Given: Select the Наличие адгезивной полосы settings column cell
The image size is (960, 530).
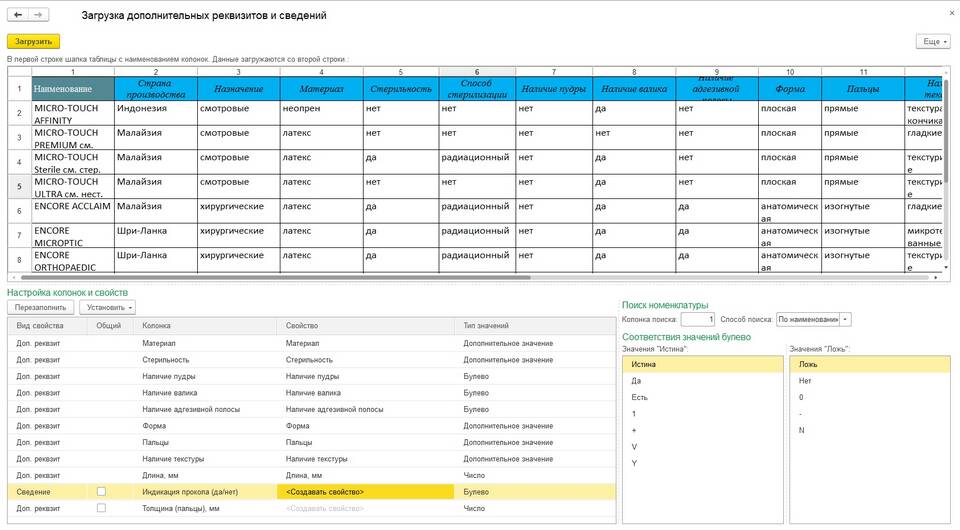Looking at the screenshot, I should (205, 409).
